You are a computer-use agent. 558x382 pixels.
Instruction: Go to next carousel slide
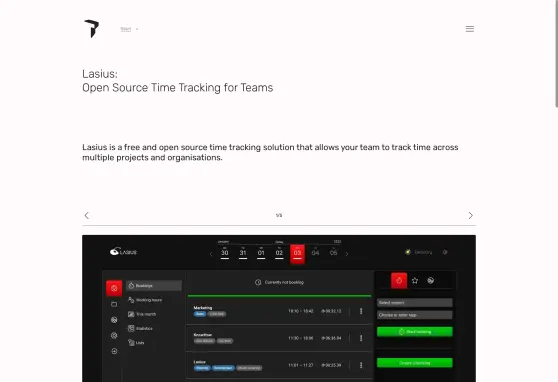(x=471, y=215)
